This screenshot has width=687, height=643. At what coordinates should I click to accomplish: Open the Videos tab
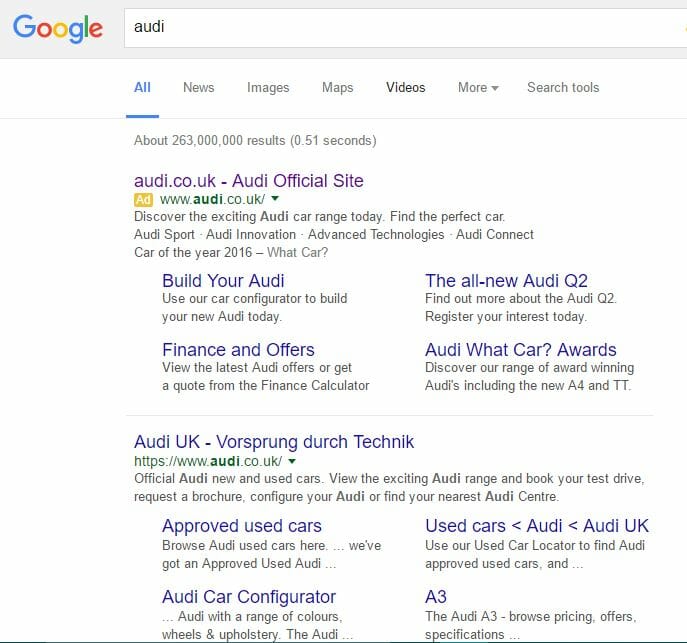[x=406, y=88]
